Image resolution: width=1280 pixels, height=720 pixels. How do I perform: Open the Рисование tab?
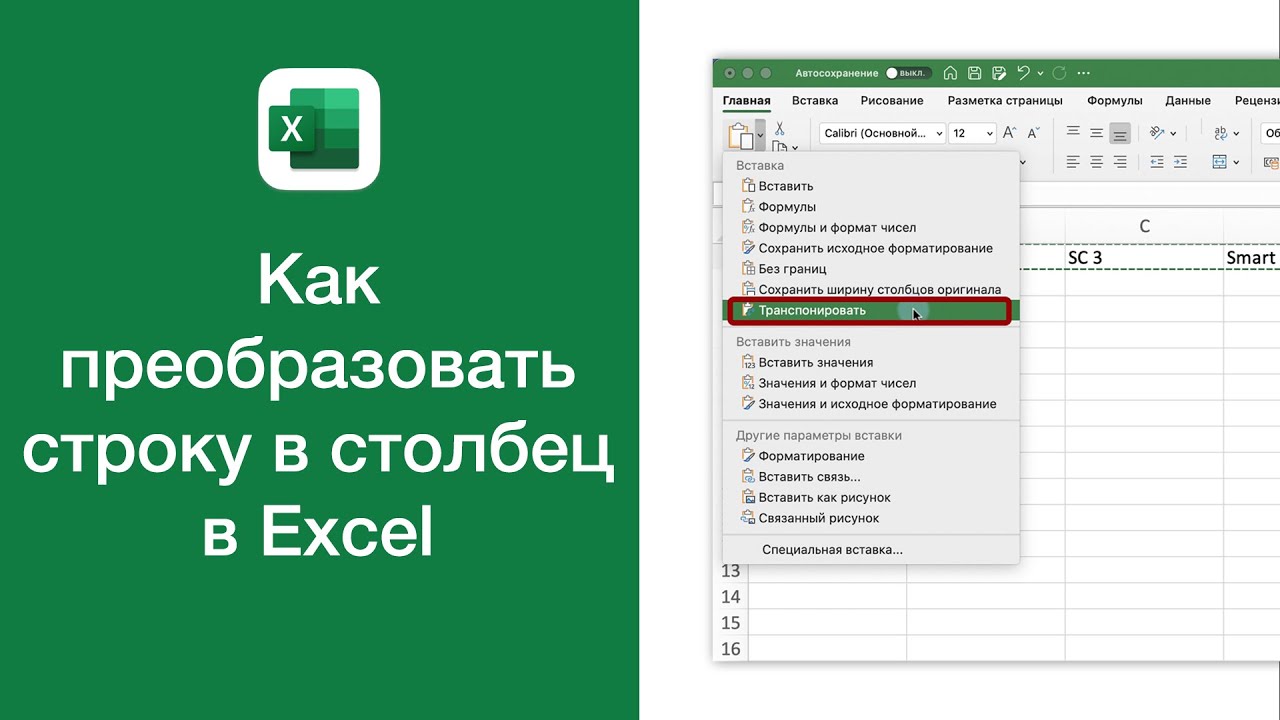click(892, 101)
